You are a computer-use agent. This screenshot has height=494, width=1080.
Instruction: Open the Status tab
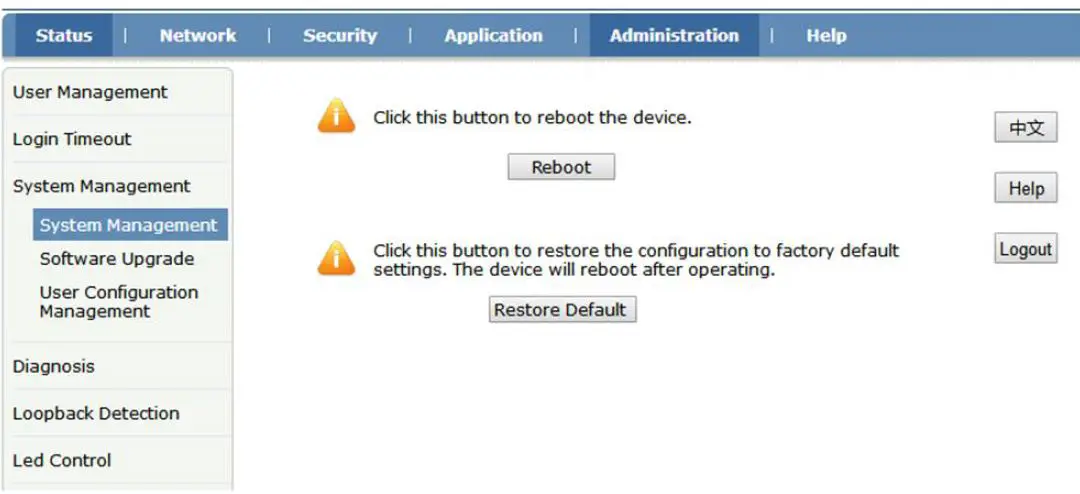click(x=64, y=36)
